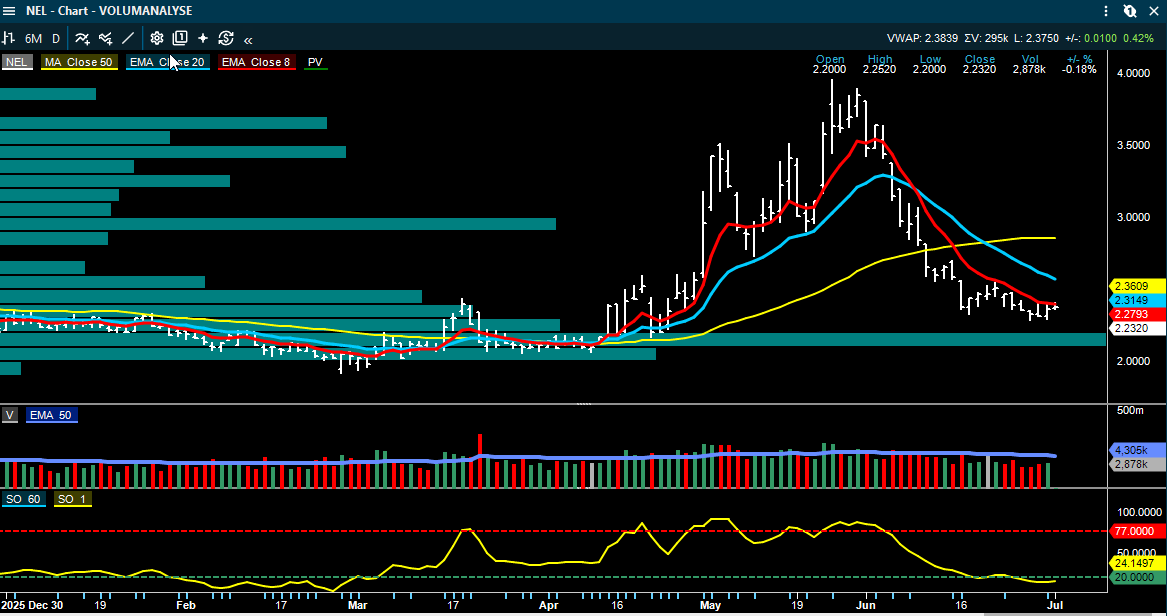Open MA Close 50 indicator legend

point(79,62)
